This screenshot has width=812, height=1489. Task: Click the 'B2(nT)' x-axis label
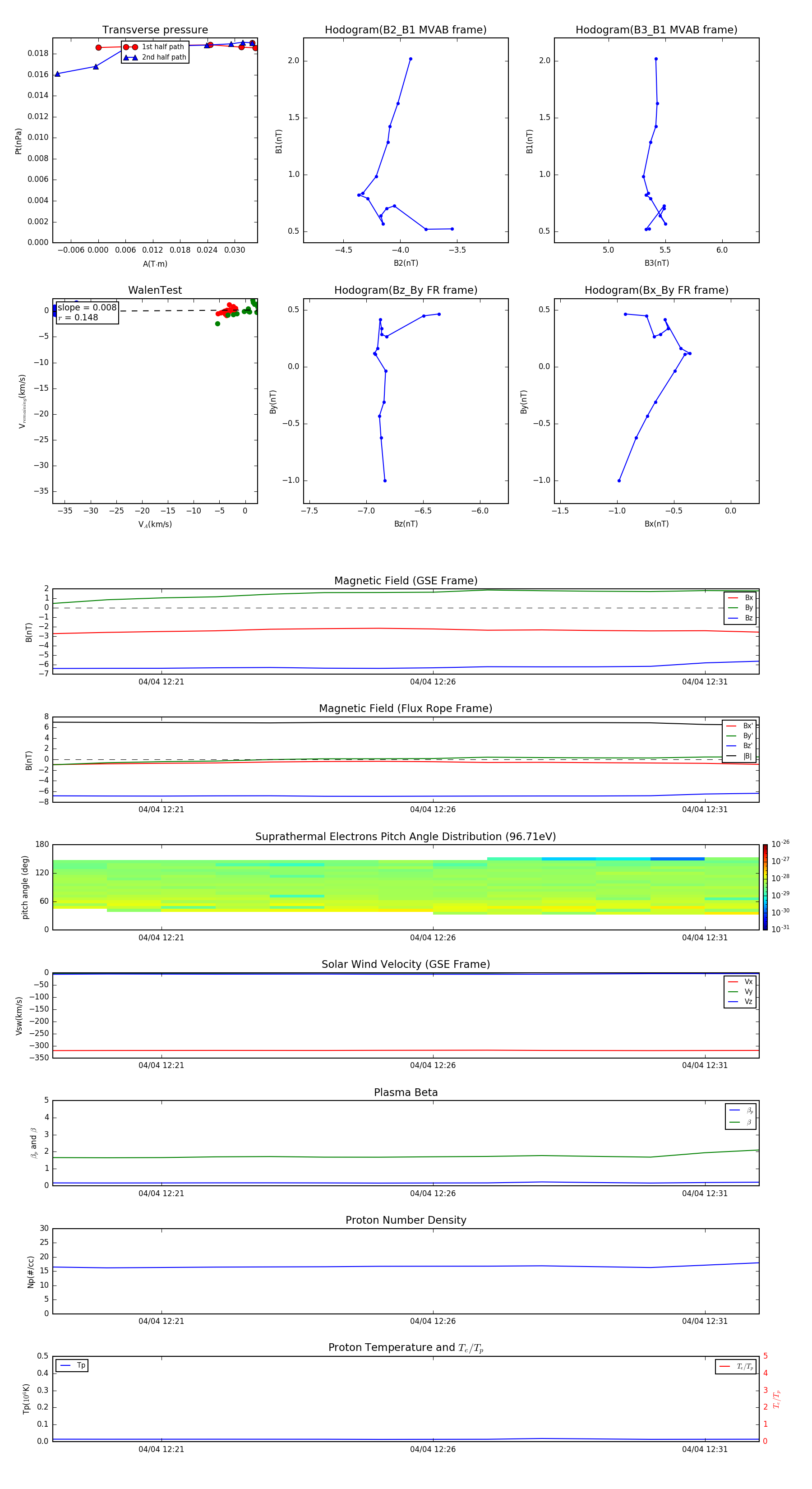pos(406,263)
